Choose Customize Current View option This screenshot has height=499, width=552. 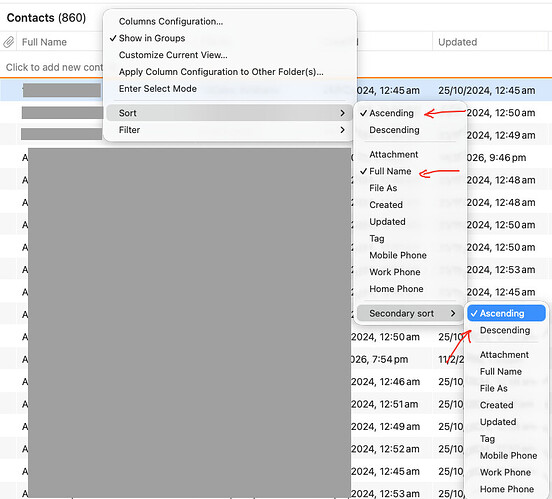173,55
